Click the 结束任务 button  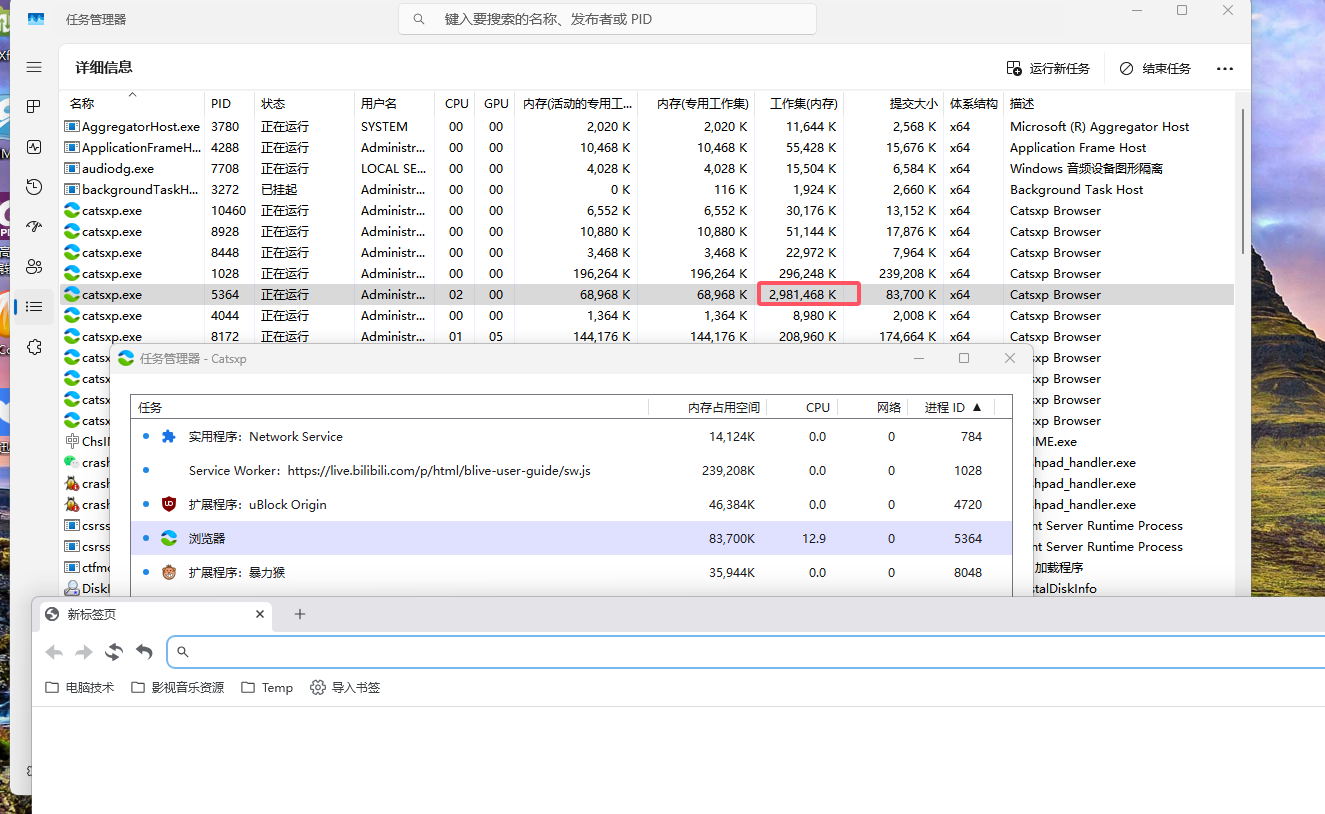coord(1155,68)
